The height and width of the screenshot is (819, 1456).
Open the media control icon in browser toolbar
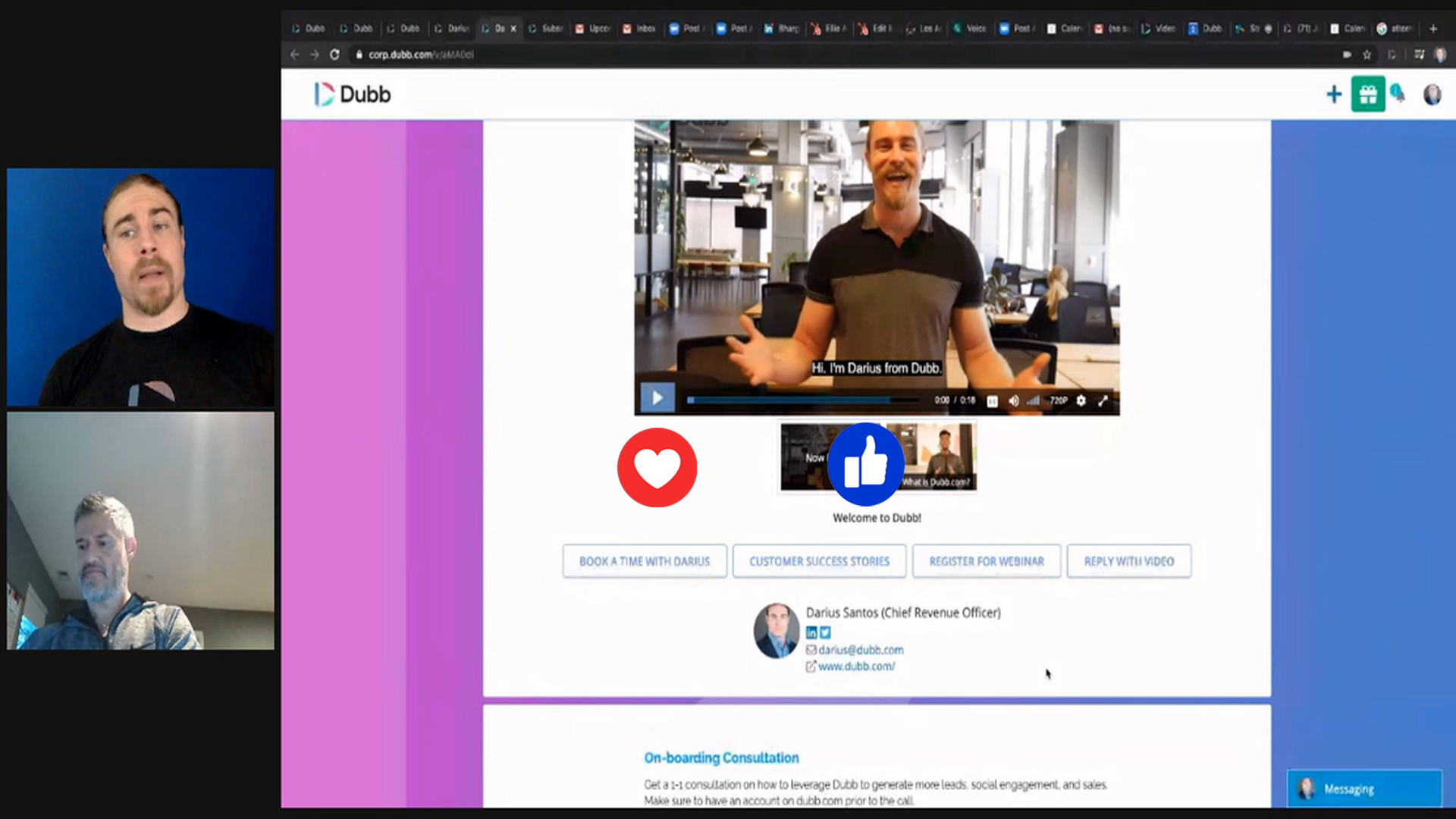(x=1419, y=55)
